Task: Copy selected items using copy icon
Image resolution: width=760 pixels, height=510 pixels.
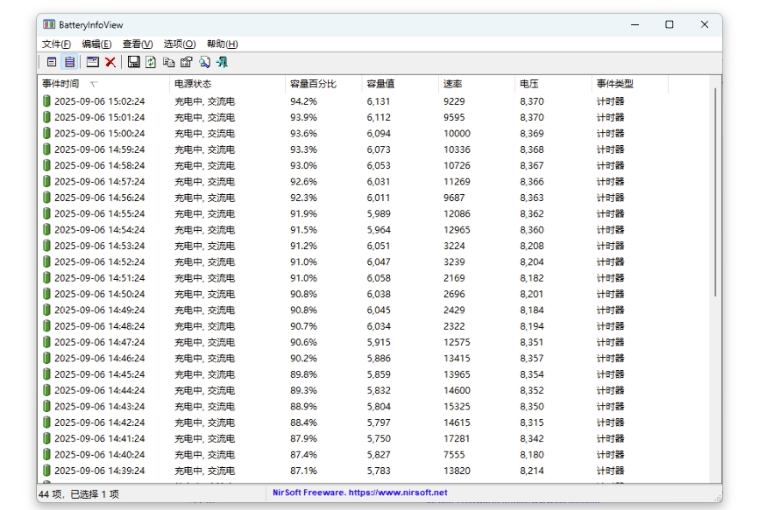Action: (x=168, y=62)
